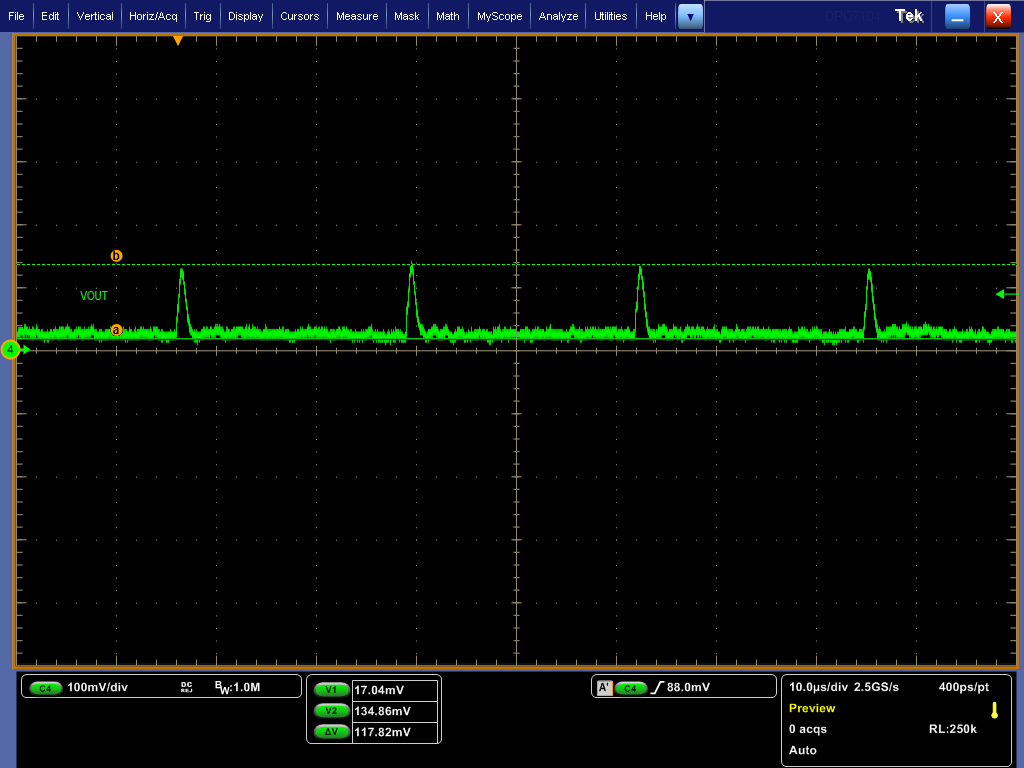Viewport: 1024px width, 768px height.
Task: Click the A' trigger source indicator
Action: [x=603, y=687]
